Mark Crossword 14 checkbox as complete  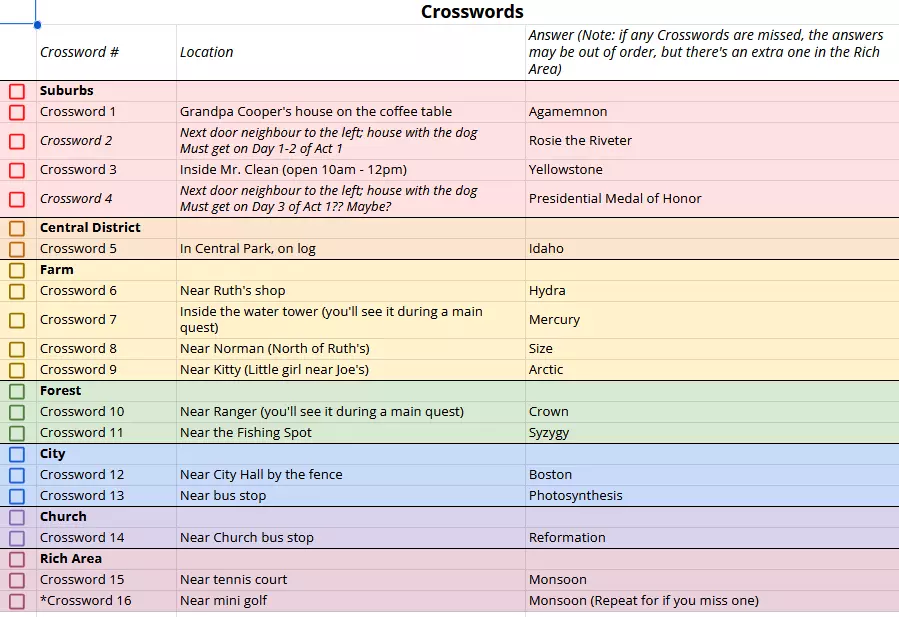(17, 538)
